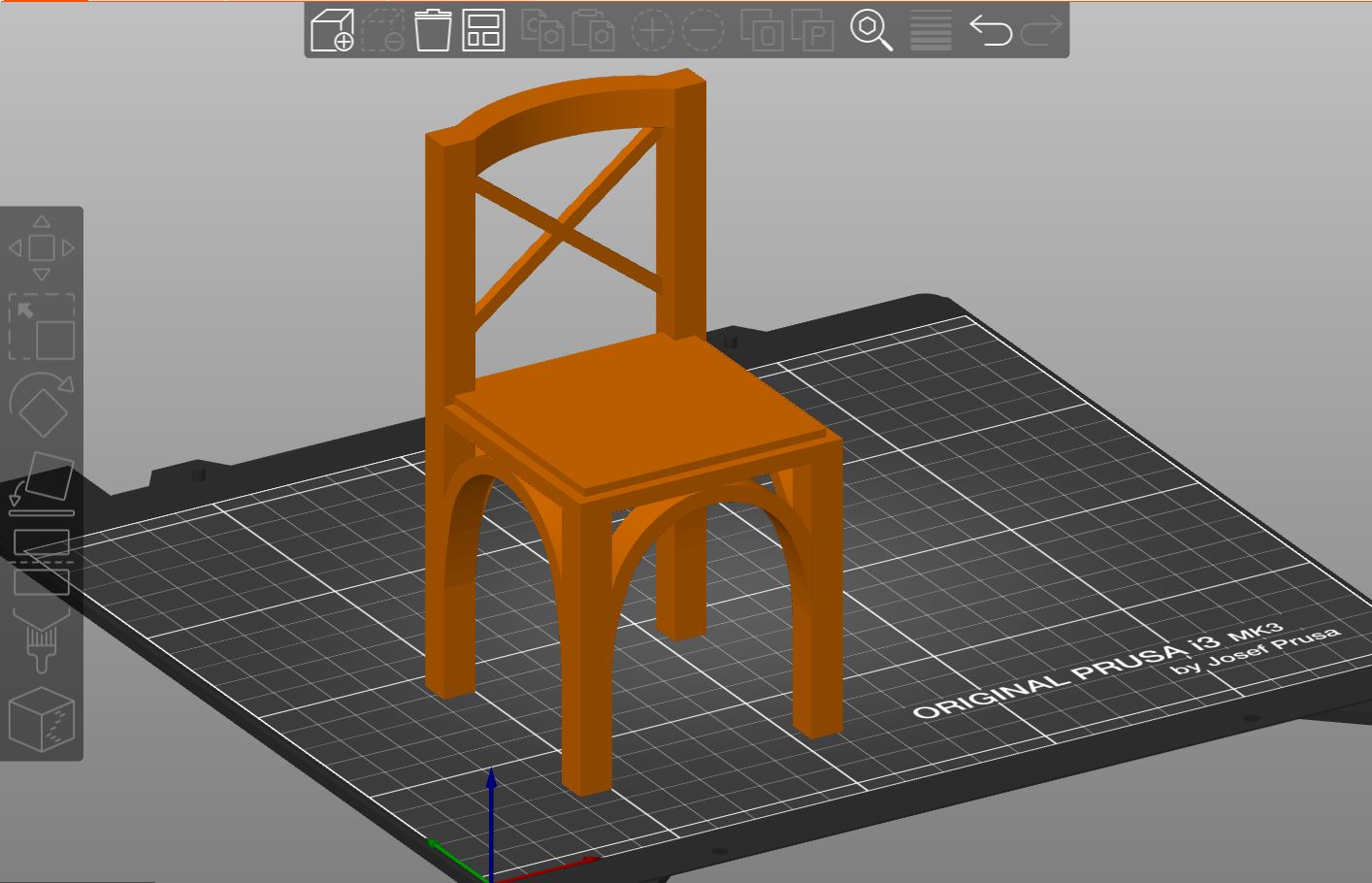Select the Move gizmo tool
The image size is (1372, 883).
click(42, 248)
